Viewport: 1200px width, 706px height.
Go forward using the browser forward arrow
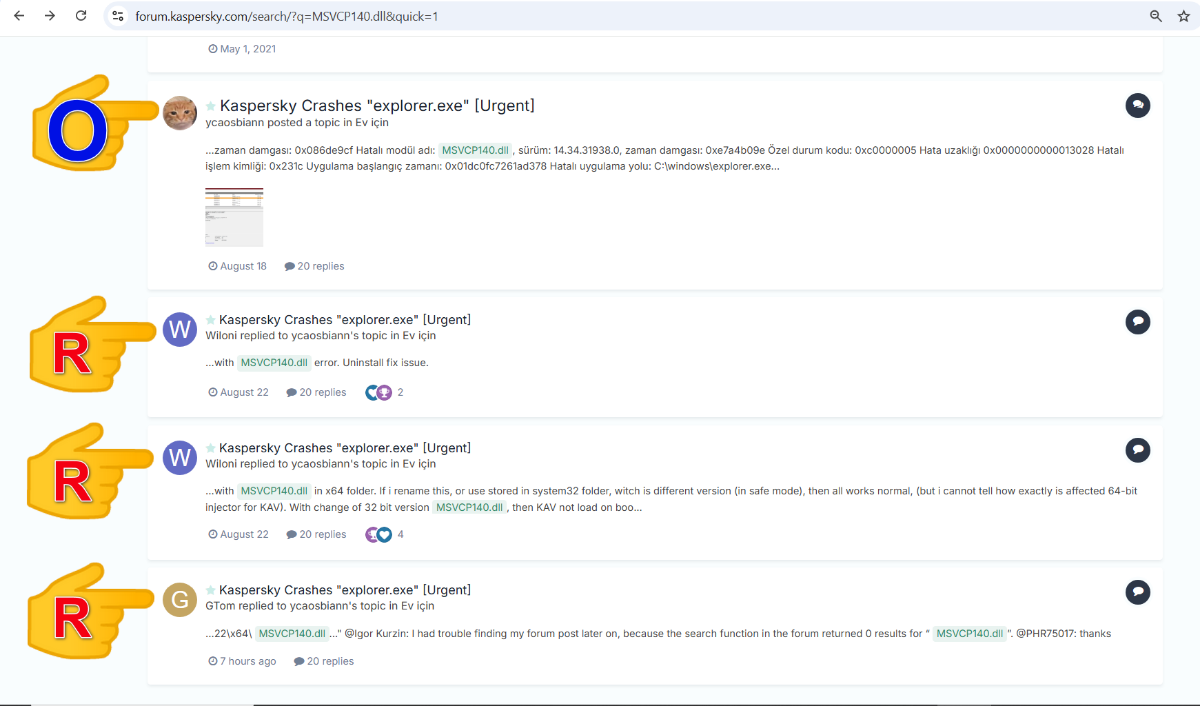(49, 16)
